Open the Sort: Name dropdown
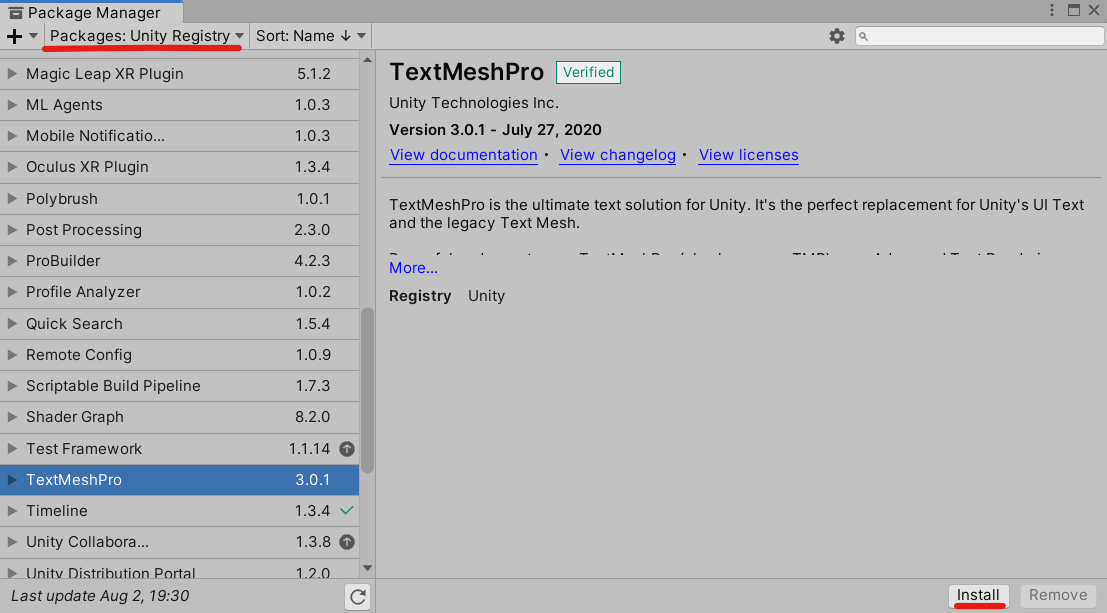 [x=309, y=35]
